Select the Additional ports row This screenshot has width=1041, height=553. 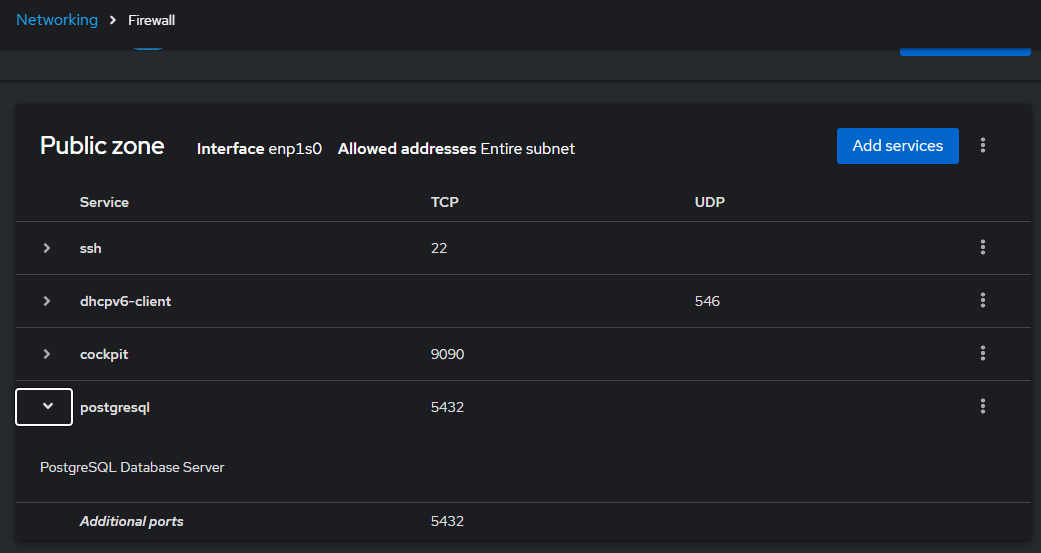pyautogui.click(x=523, y=521)
